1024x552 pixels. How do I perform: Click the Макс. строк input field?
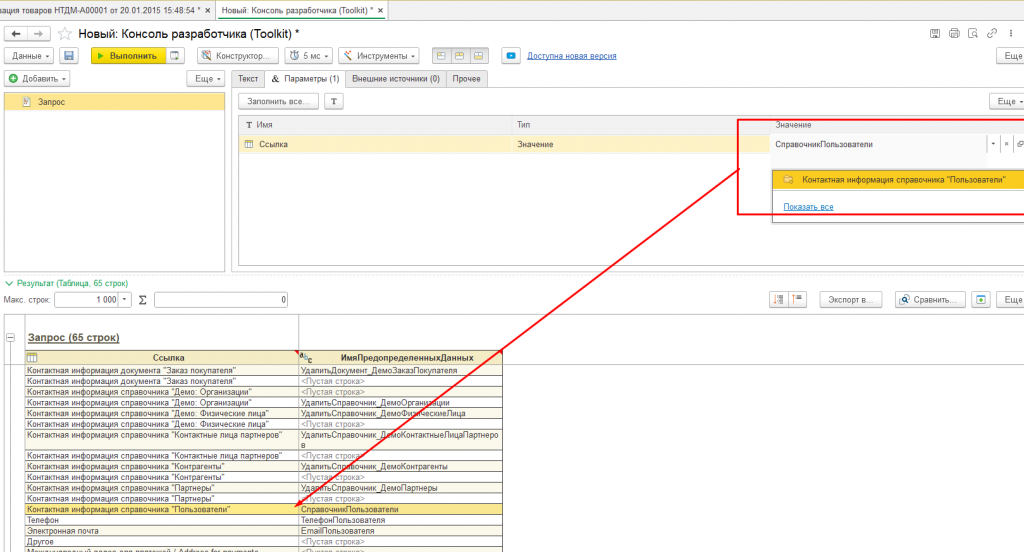point(86,299)
